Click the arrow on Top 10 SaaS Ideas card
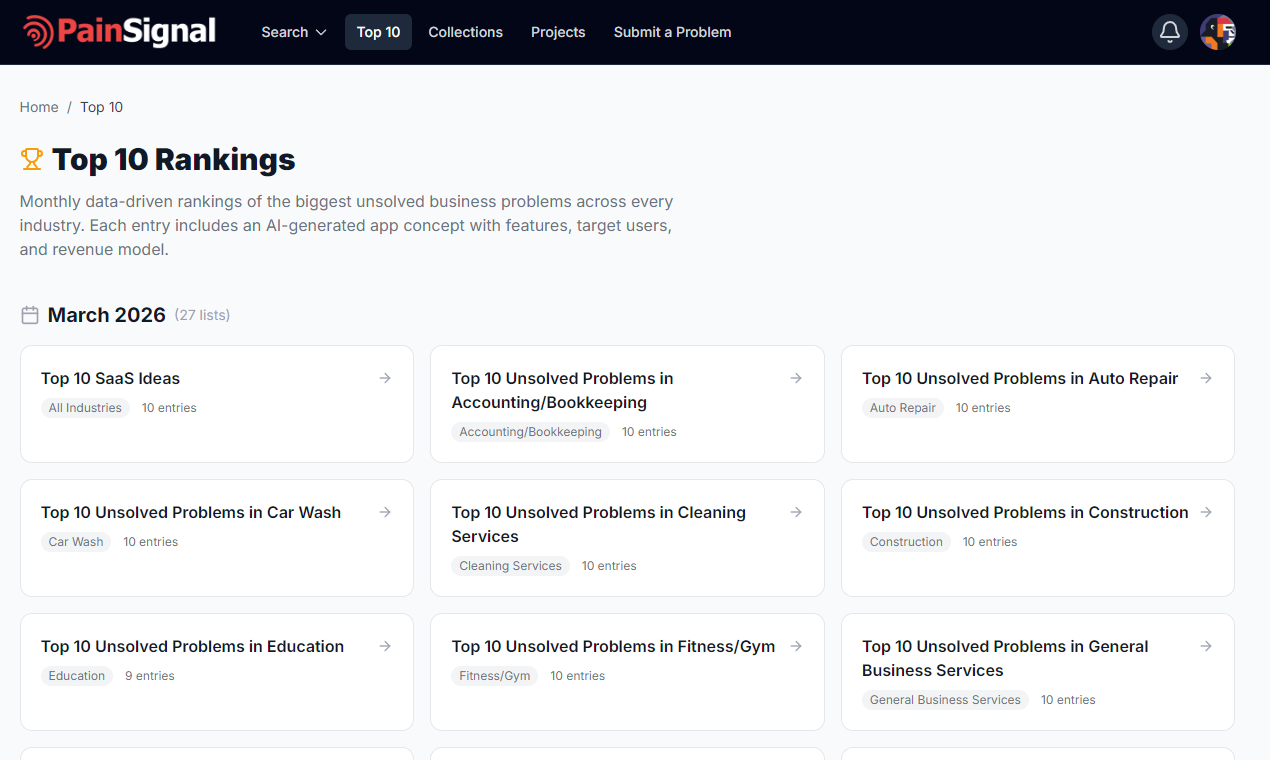The image size is (1270, 760). [x=385, y=378]
